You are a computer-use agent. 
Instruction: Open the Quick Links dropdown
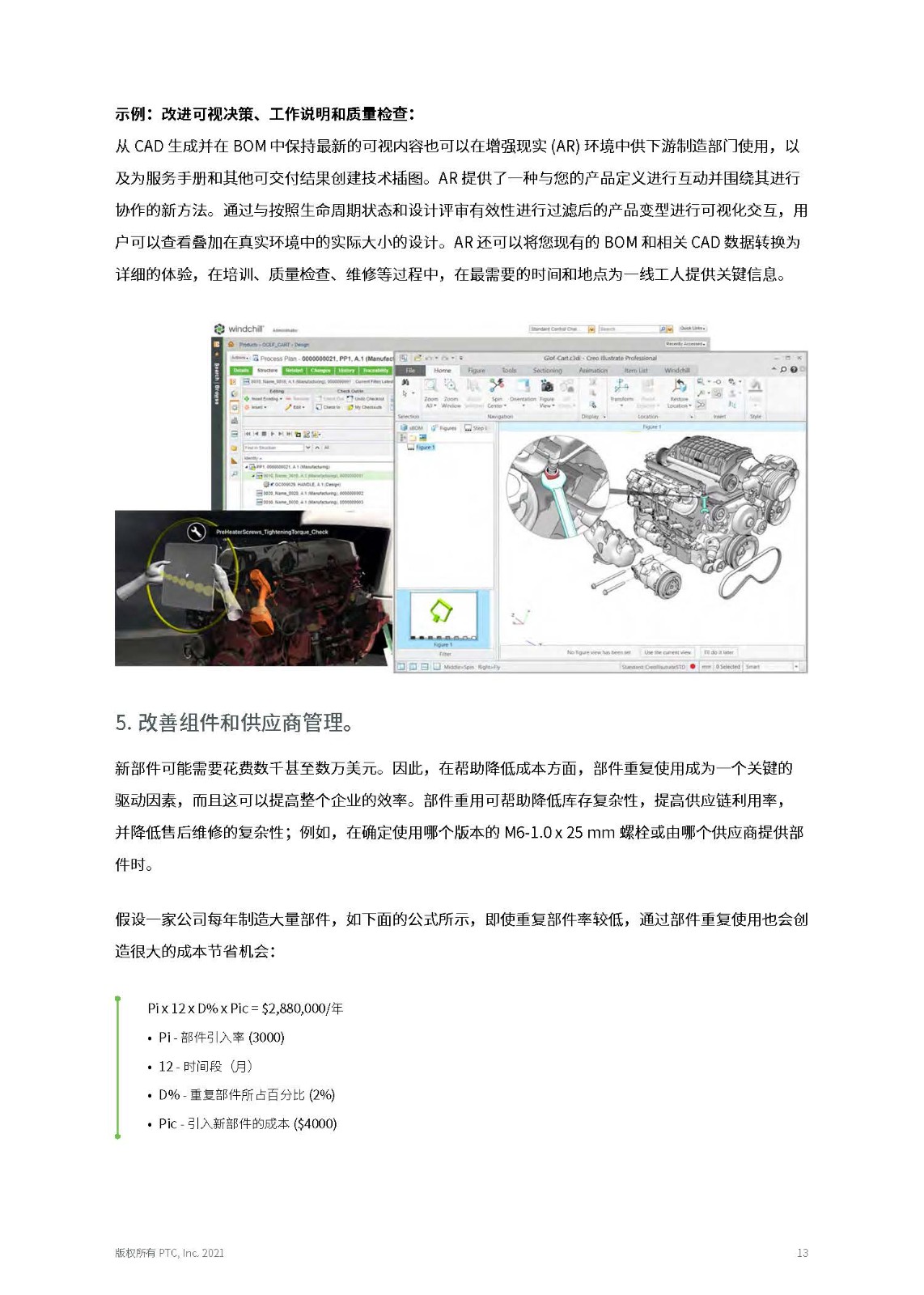[x=693, y=329]
